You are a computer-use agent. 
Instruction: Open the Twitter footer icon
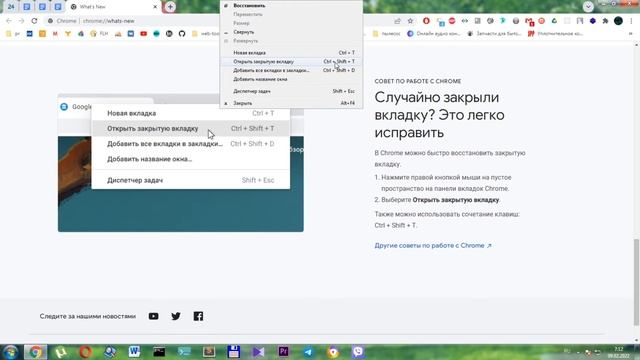click(x=176, y=316)
